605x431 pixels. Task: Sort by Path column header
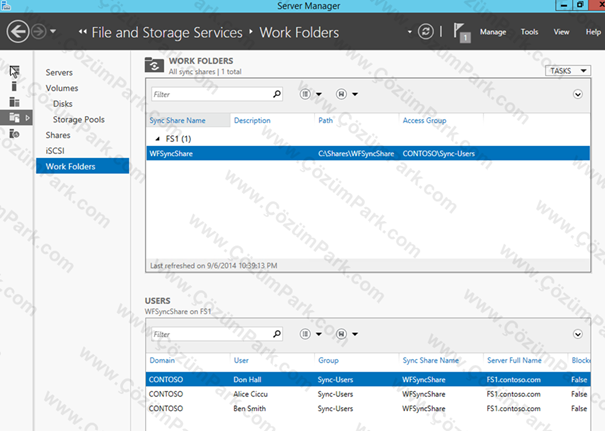(325, 120)
